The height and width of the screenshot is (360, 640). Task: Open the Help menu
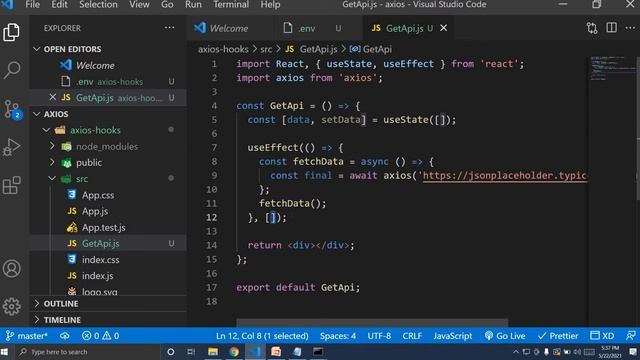pos(270,4)
